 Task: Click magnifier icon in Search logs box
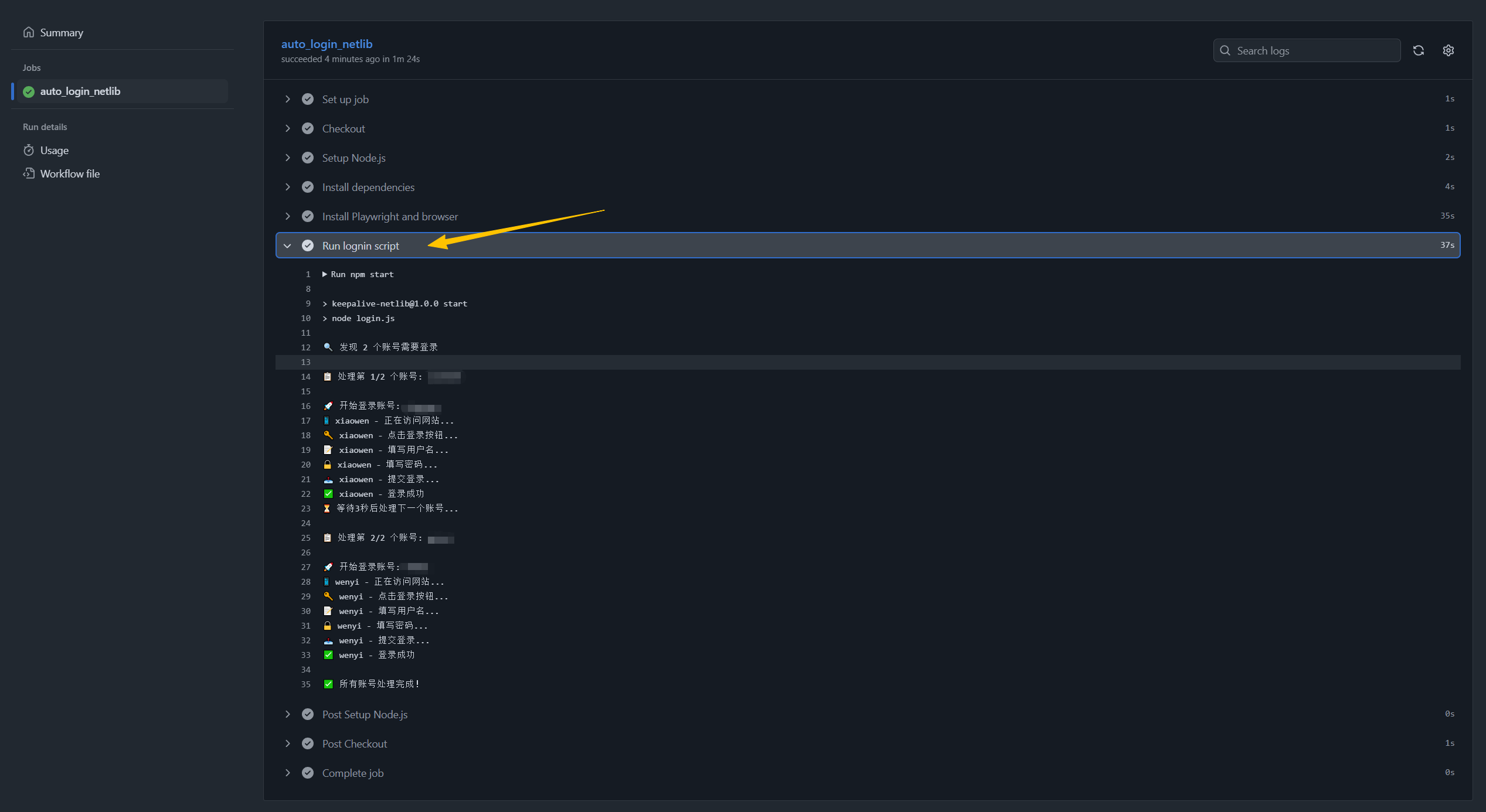(x=1225, y=50)
